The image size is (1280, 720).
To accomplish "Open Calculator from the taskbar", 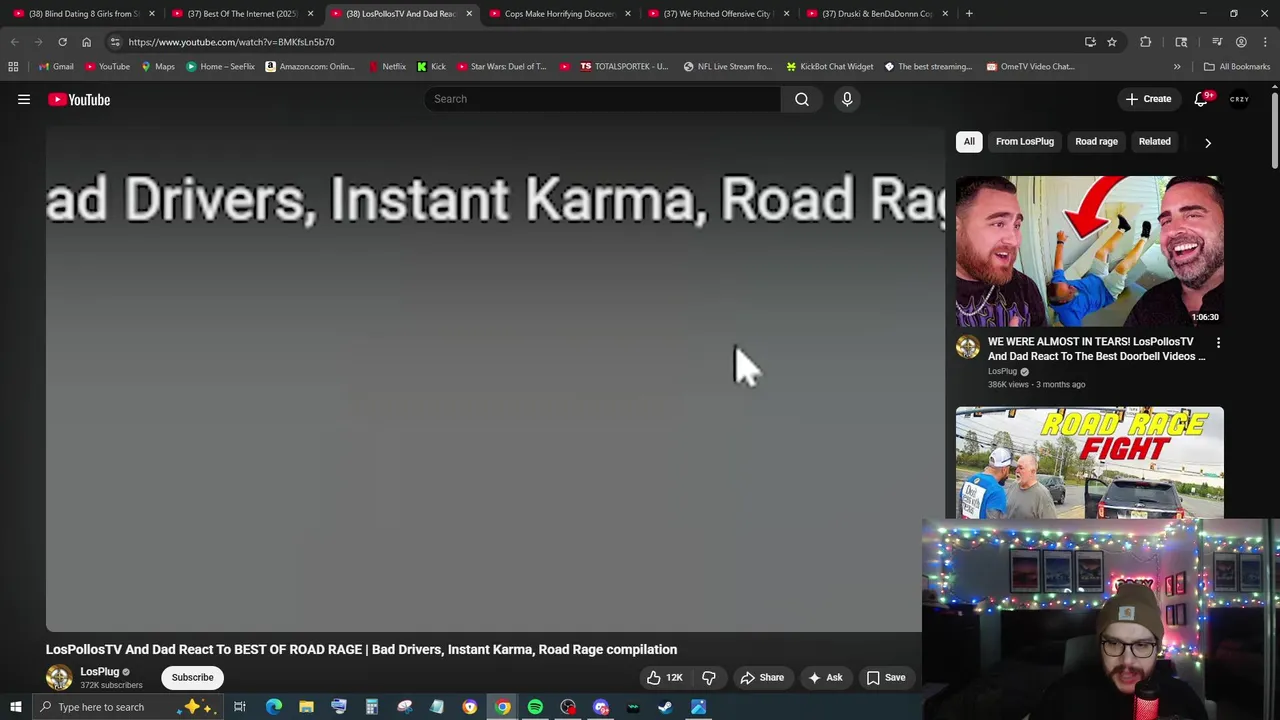I will (x=371, y=707).
